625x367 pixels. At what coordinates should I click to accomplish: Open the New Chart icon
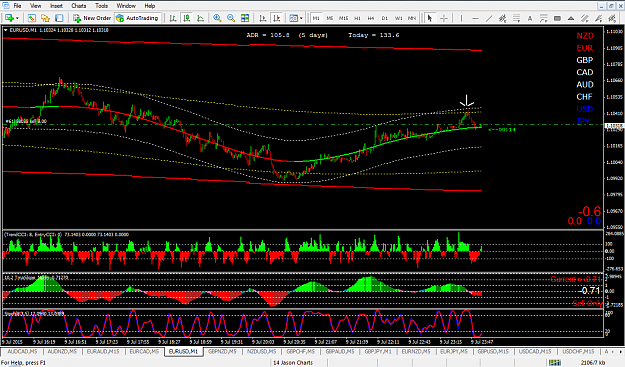[9, 18]
